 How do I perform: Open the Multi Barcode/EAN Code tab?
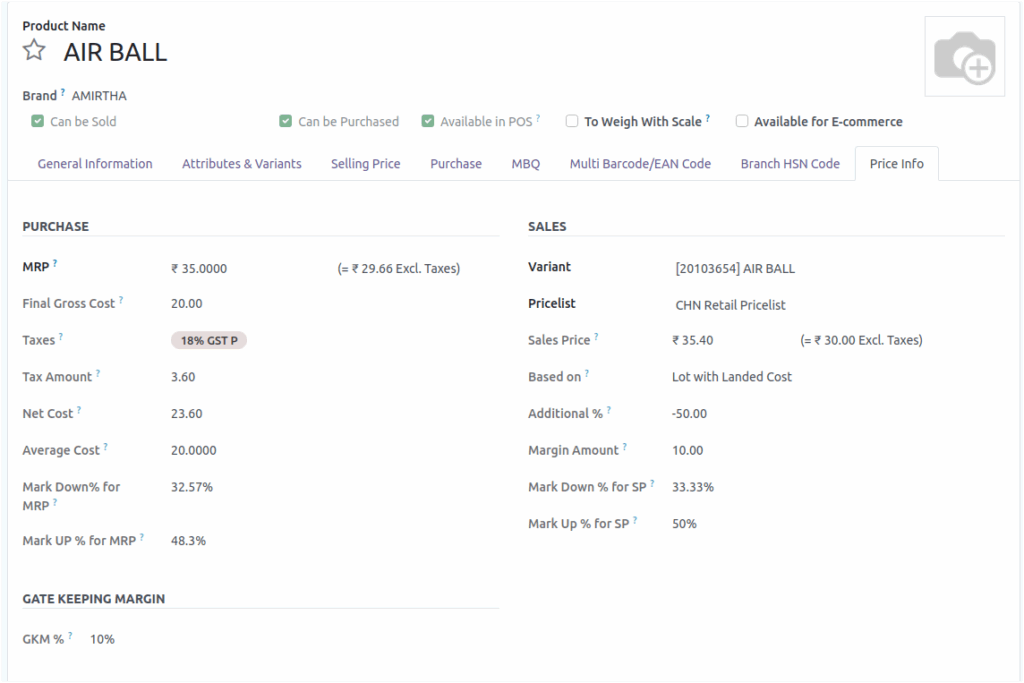pyautogui.click(x=640, y=163)
